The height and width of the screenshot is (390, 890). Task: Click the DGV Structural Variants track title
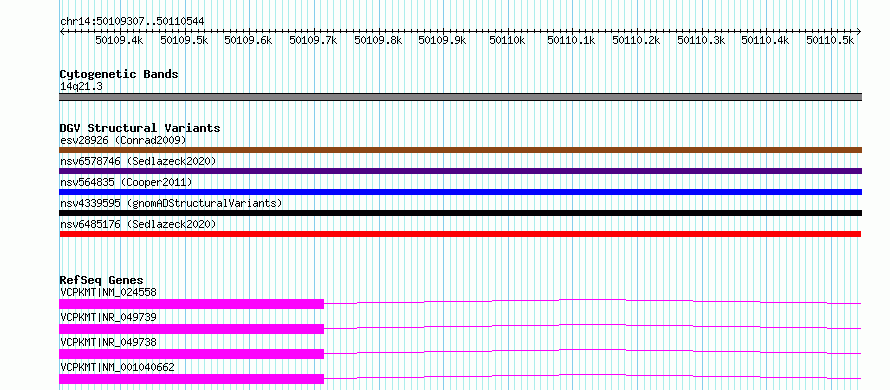coord(140,128)
